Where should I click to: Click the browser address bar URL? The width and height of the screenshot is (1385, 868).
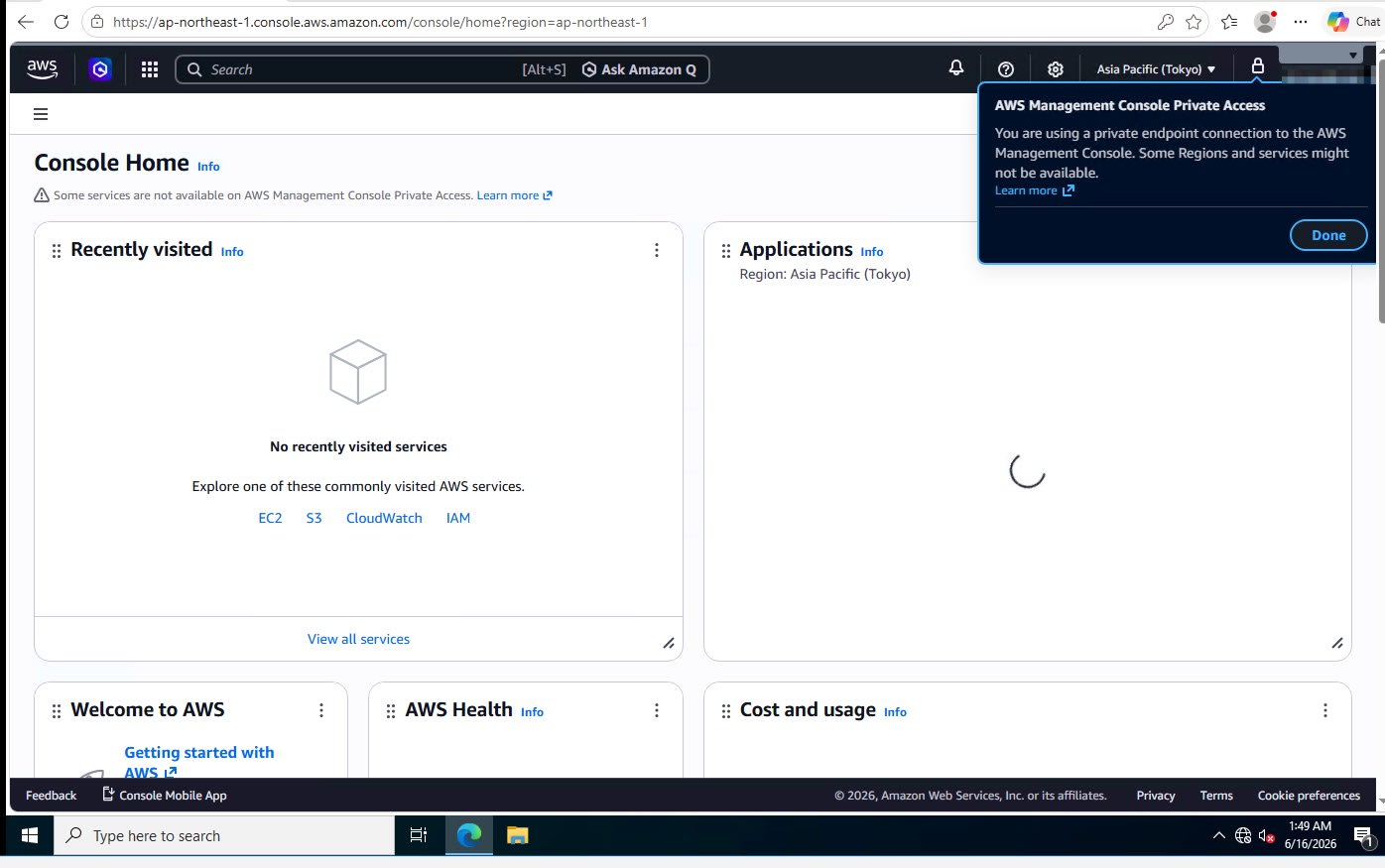[x=380, y=22]
